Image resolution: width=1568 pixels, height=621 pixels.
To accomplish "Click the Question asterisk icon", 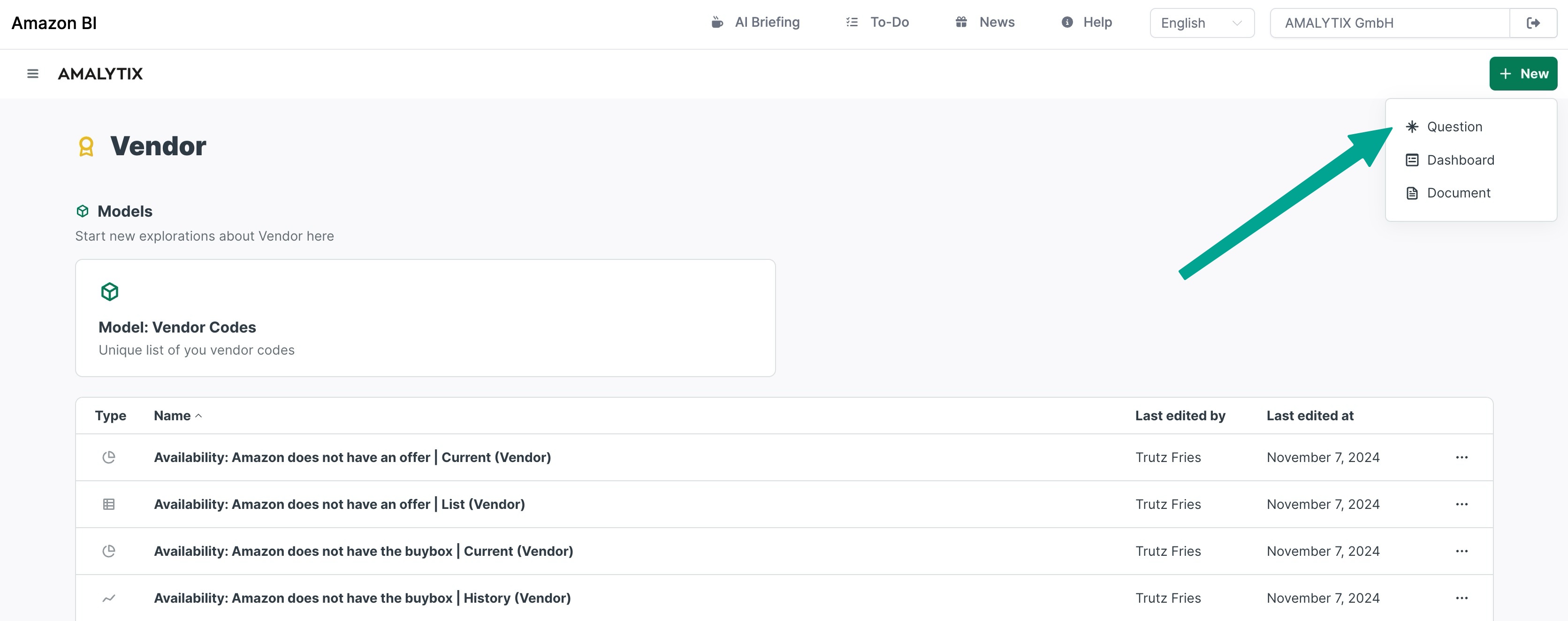I will pyautogui.click(x=1412, y=127).
